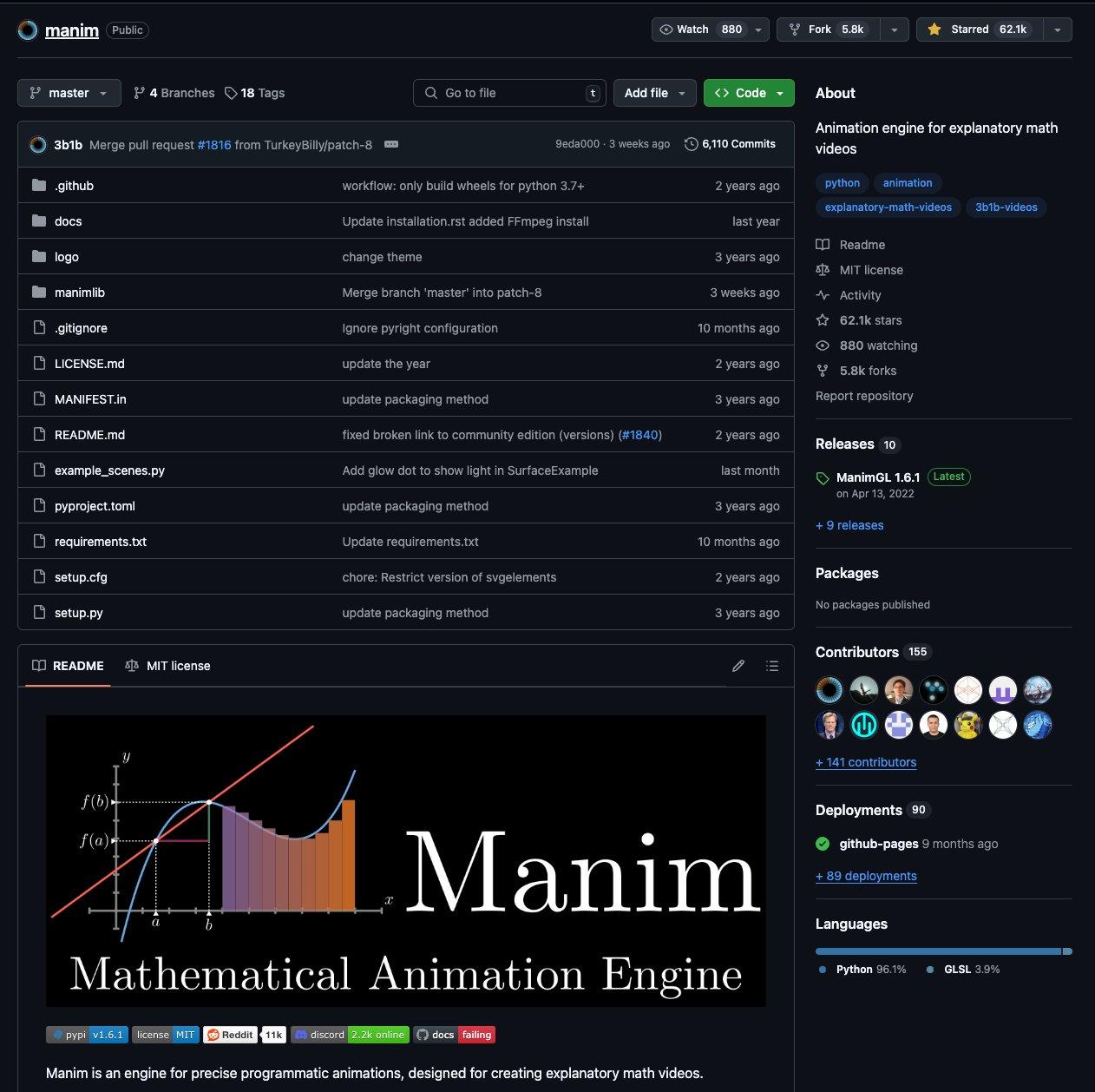The image size is (1095, 1092).
Task: Fork the repository
Action: pyautogui.click(x=828, y=30)
